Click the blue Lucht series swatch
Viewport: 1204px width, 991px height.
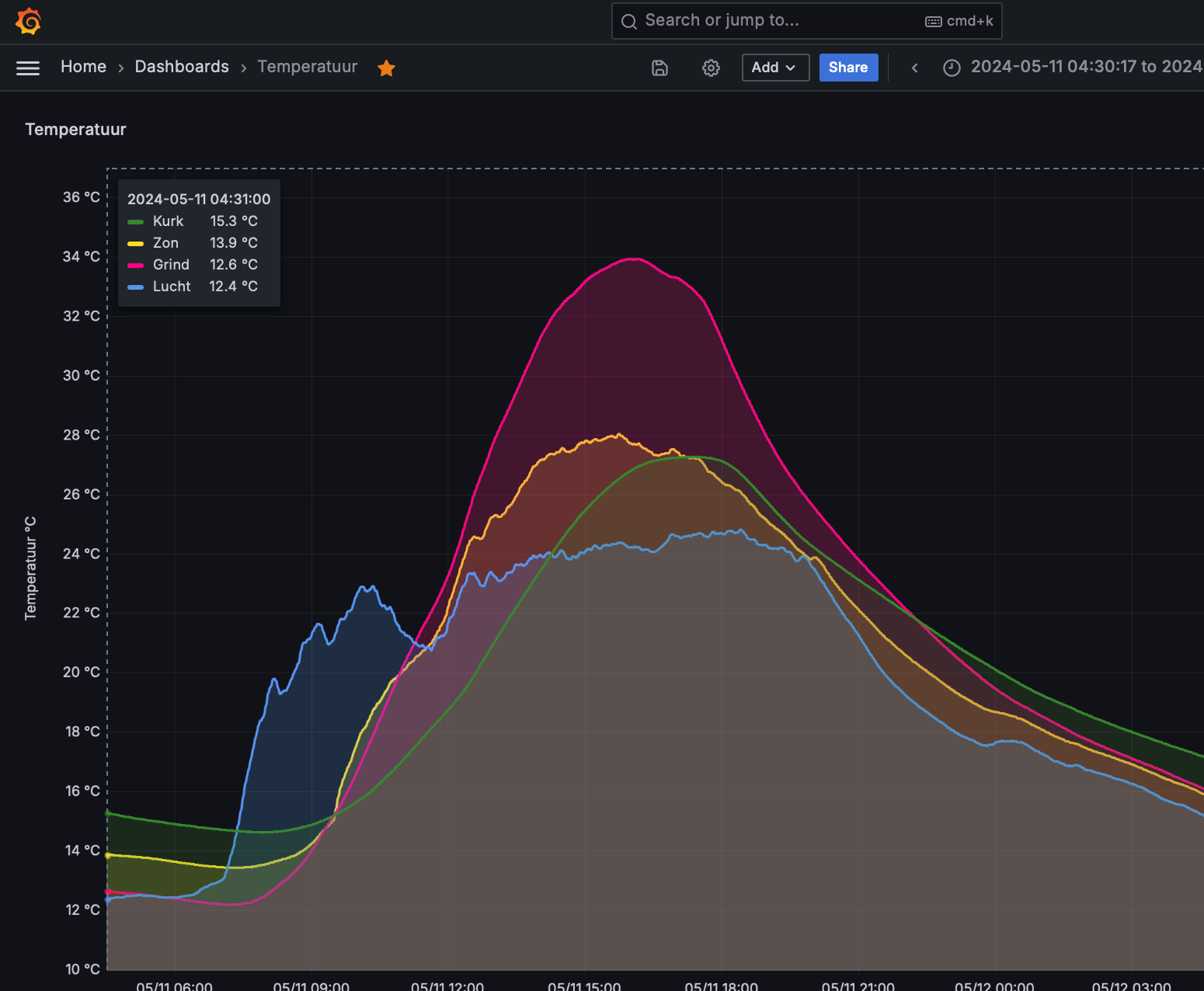tap(136, 287)
